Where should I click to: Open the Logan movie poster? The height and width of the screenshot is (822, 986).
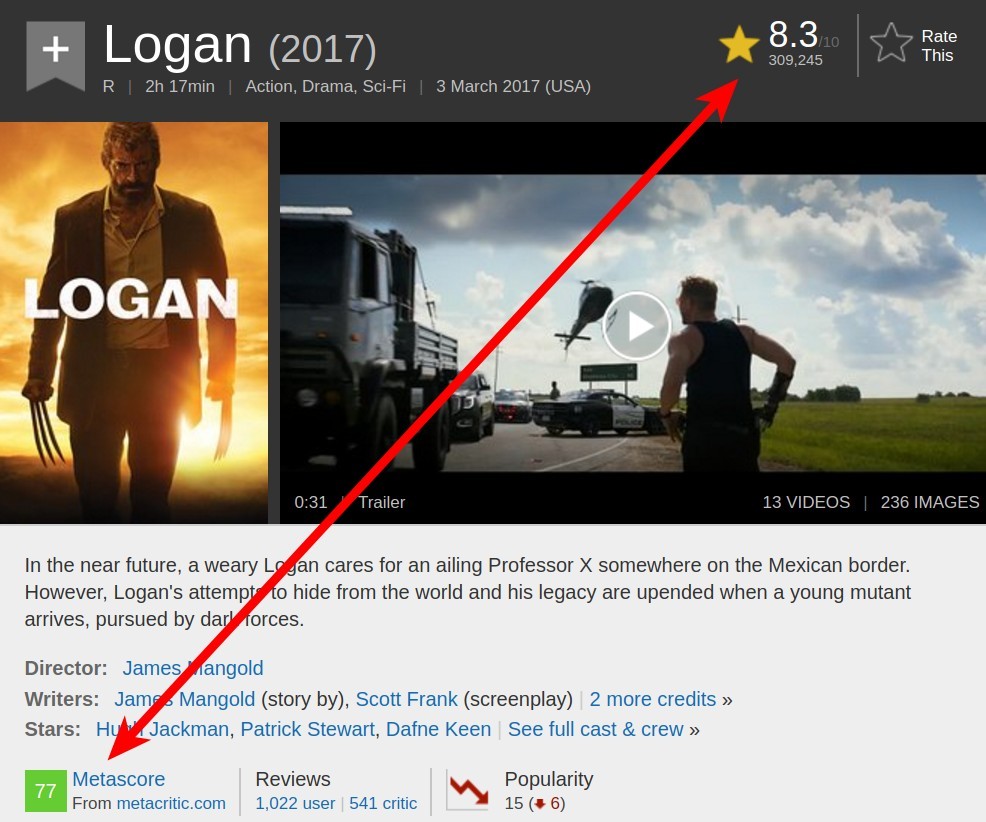pyautogui.click(x=134, y=323)
